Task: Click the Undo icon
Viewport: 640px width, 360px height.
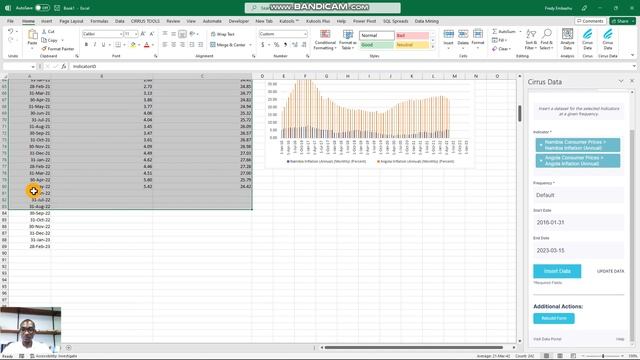Action: coord(11,31)
